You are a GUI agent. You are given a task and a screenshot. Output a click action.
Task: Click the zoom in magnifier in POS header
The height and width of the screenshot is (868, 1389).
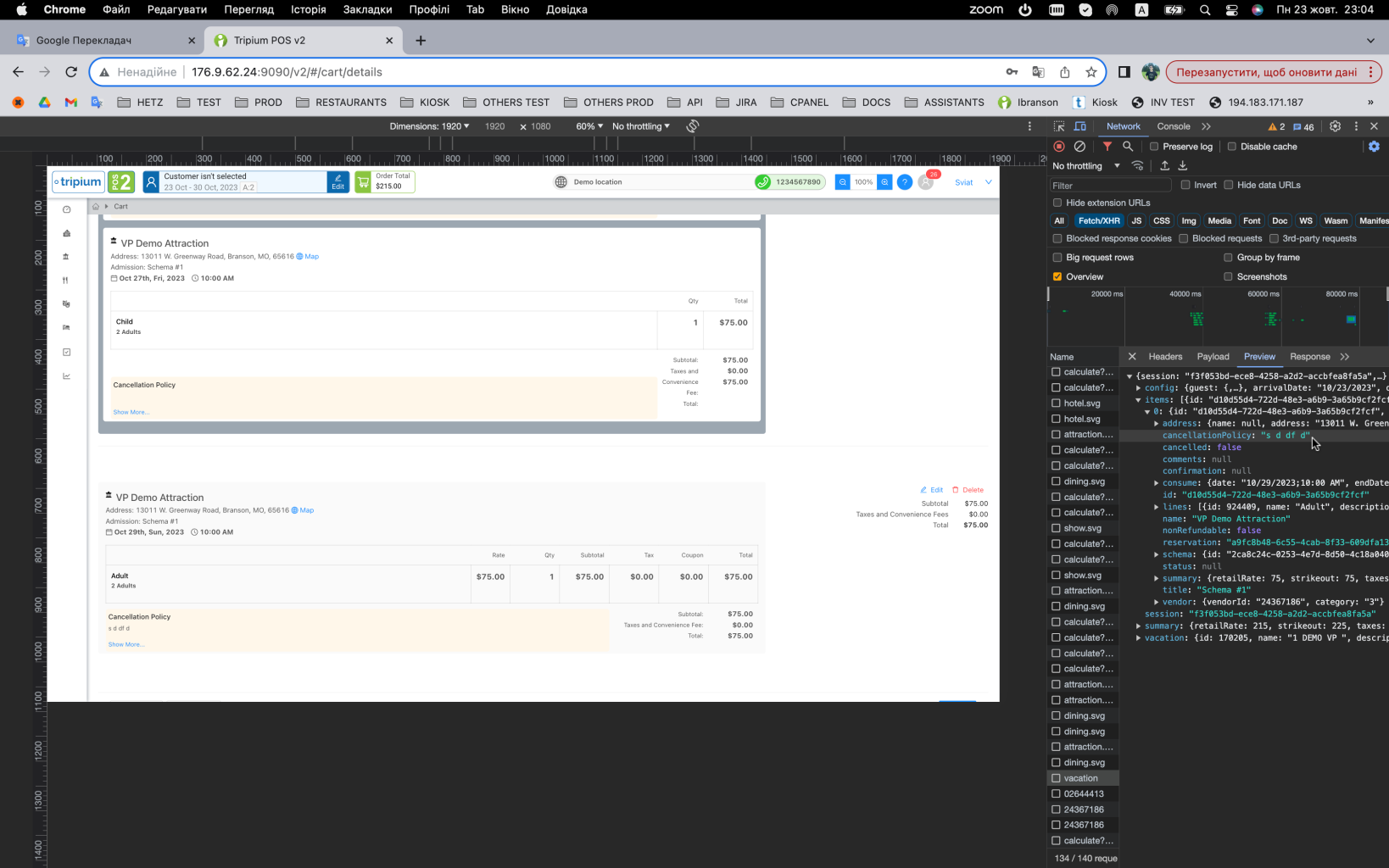point(884,182)
